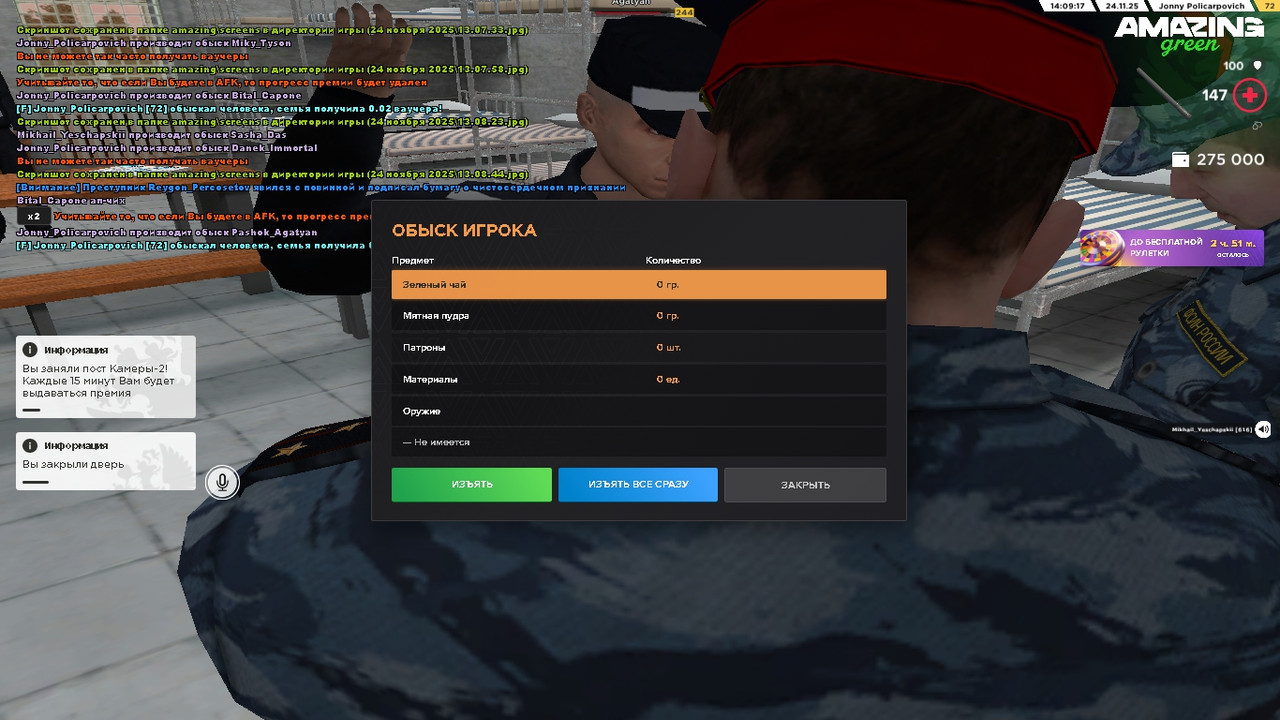
Task: Click the Amazing green server logo
Action: click(x=1190, y=35)
